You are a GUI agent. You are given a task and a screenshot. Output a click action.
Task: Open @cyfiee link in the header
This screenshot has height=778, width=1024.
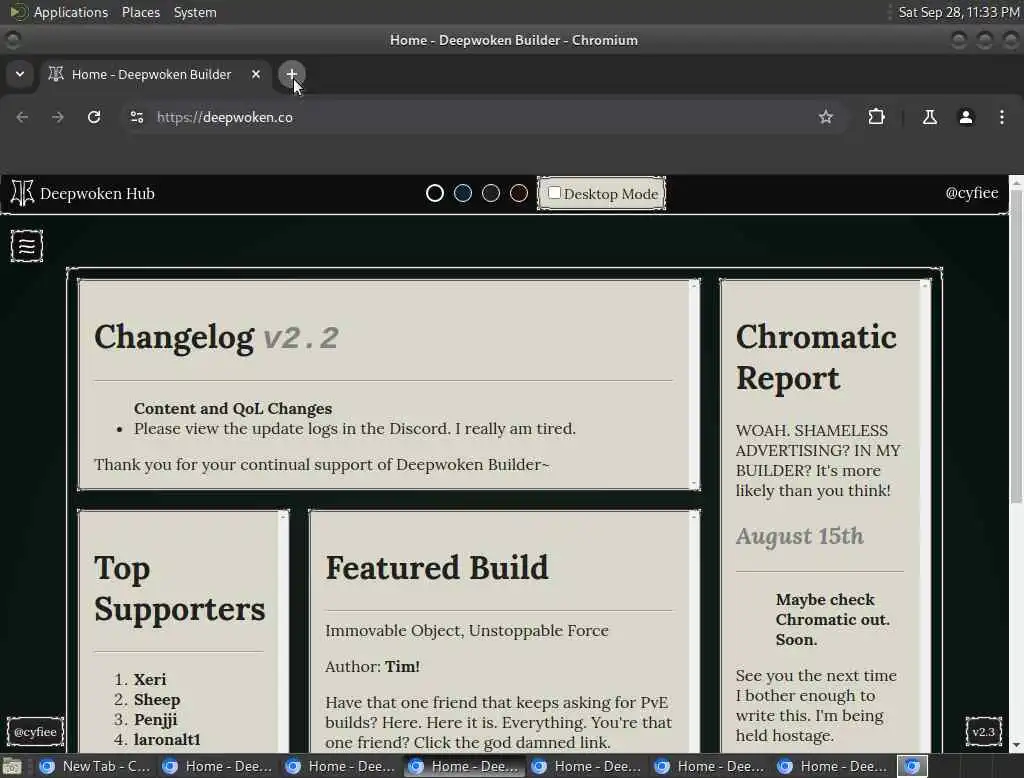point(972,193)
